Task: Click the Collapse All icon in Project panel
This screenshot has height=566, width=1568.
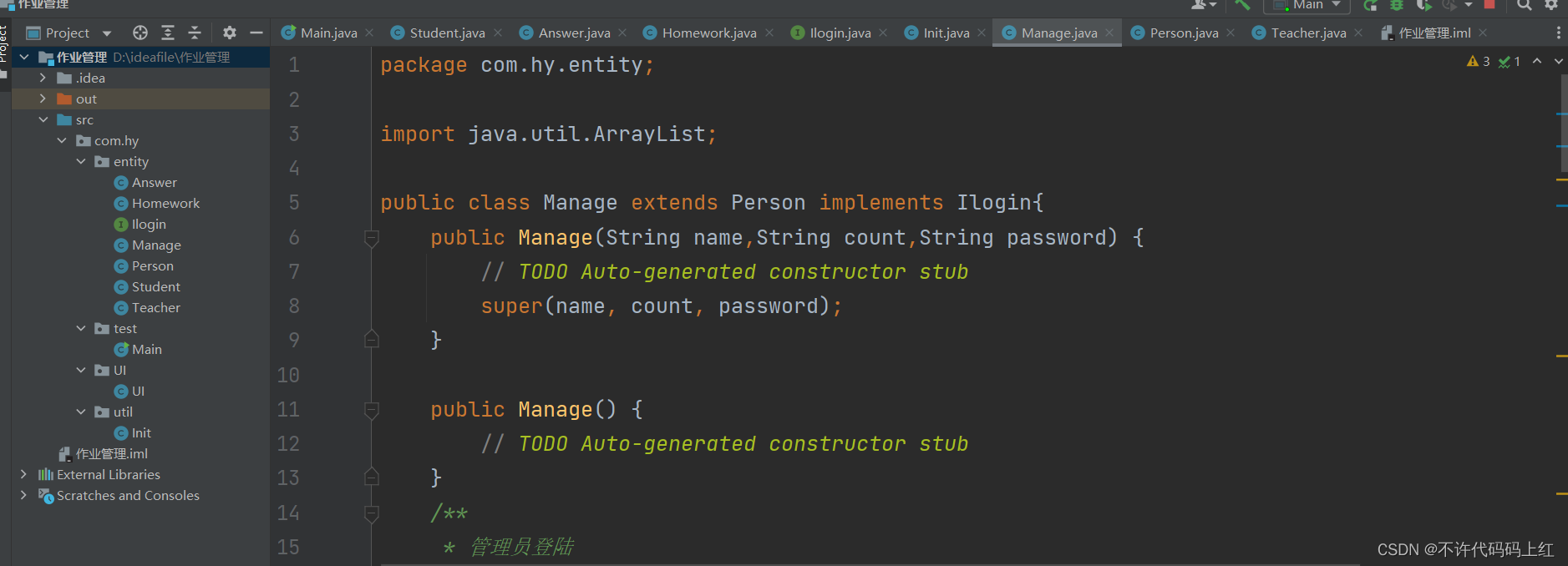Action: (195, 33)
